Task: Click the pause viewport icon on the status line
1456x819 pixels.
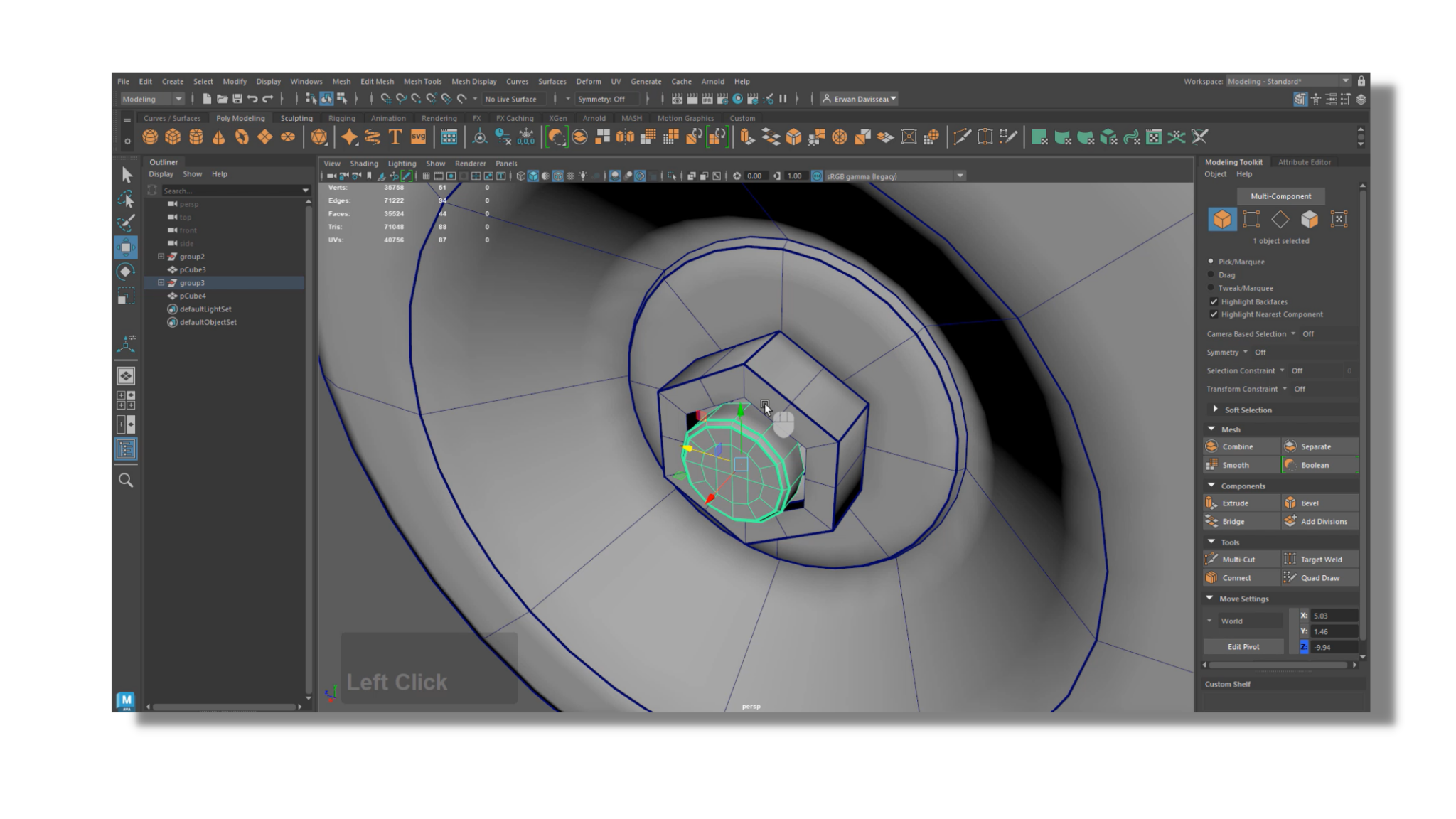Action: point(783,99)
